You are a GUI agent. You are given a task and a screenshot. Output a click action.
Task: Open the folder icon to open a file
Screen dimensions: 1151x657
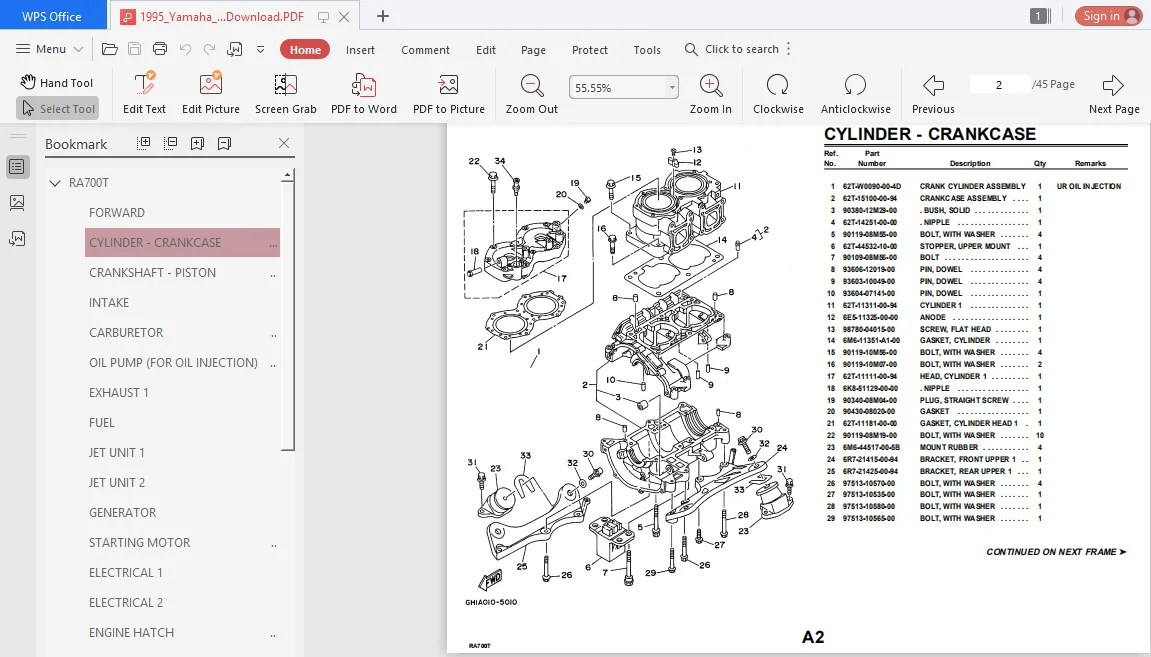109,49
